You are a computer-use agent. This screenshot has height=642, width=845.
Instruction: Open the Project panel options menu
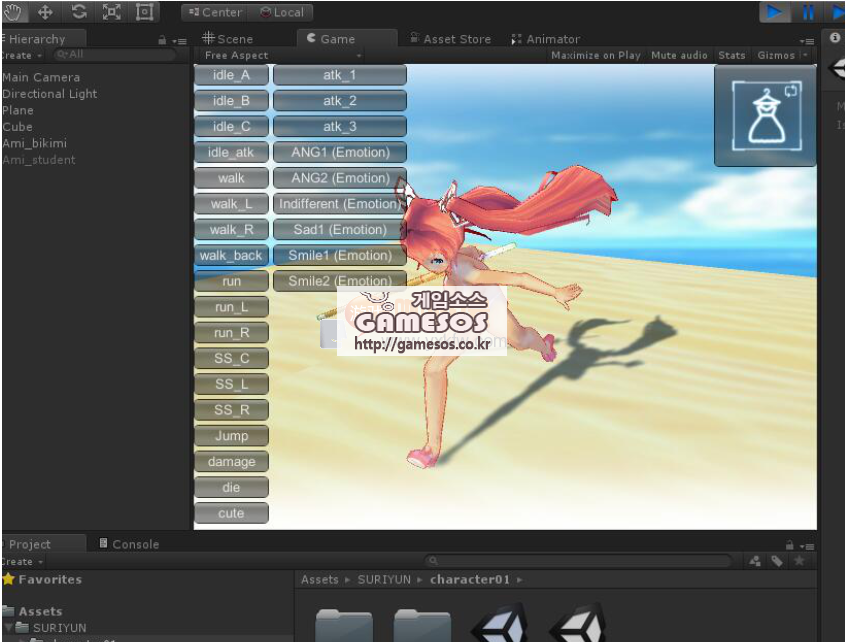click(x=807, y=546)
